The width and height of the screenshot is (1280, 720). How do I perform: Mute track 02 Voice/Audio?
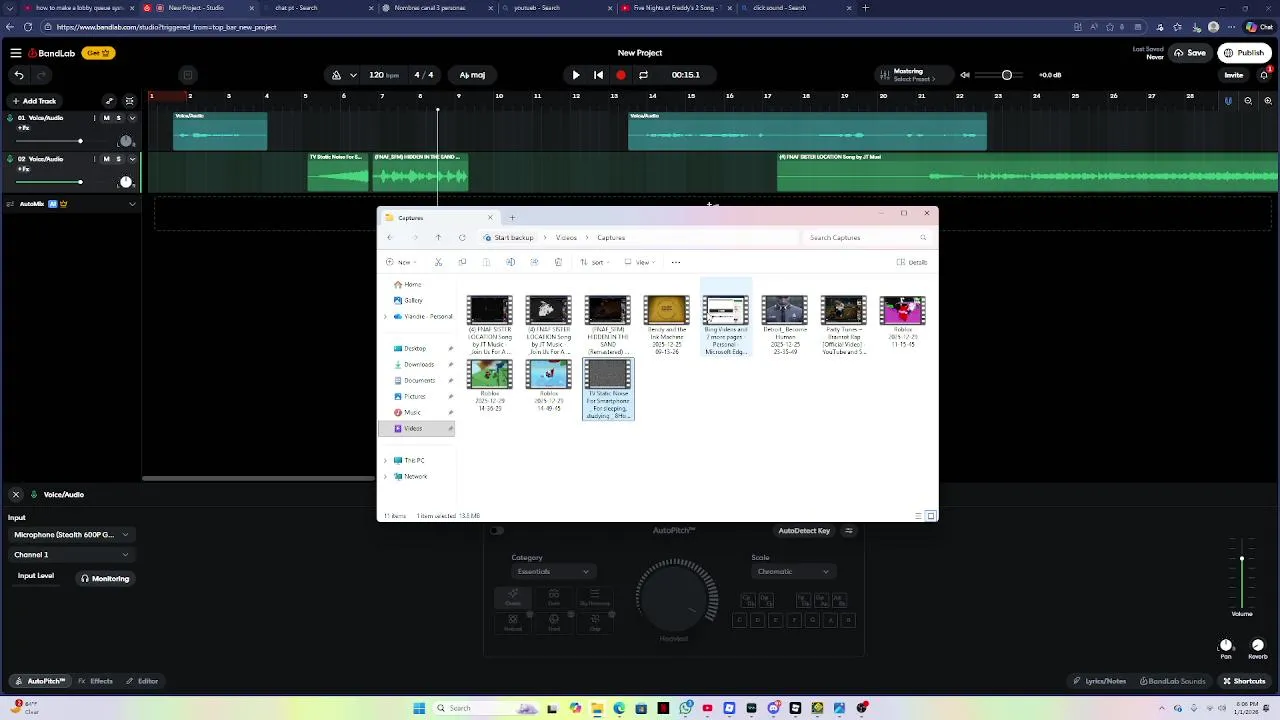[107, 159]
